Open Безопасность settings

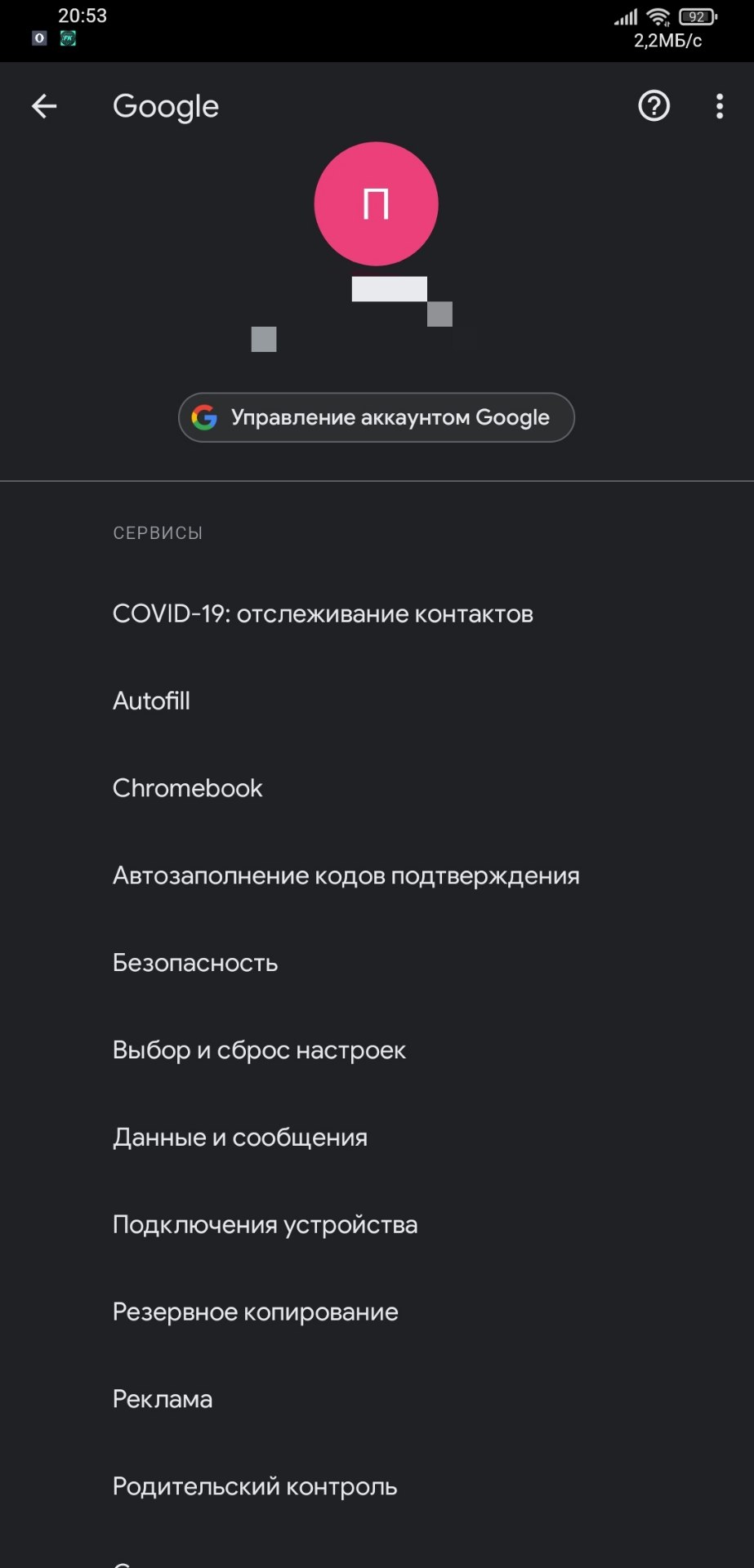click(377, 964)
